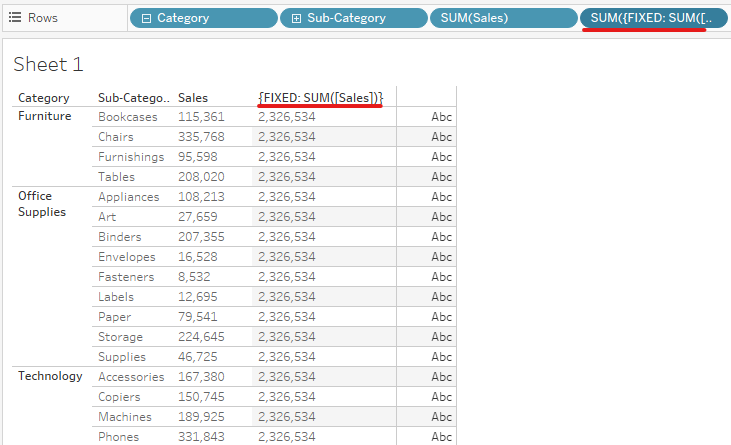The width and height of the screenshot is (731, 445).
Task: Select the Technology category label
Action: tap(50, 376)
